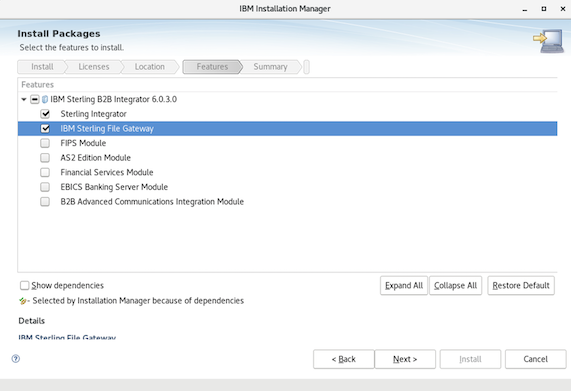Proceed with the Next button
This screenshot has height=391, width=571.
pyautogui.click(x=405, y=359)
